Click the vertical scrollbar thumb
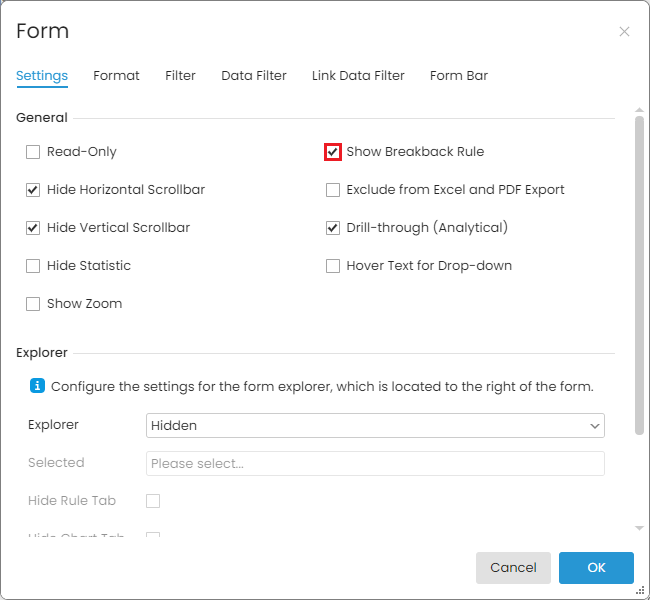Image resolution: width=650 pixels, height=600 pixels. 639,275
